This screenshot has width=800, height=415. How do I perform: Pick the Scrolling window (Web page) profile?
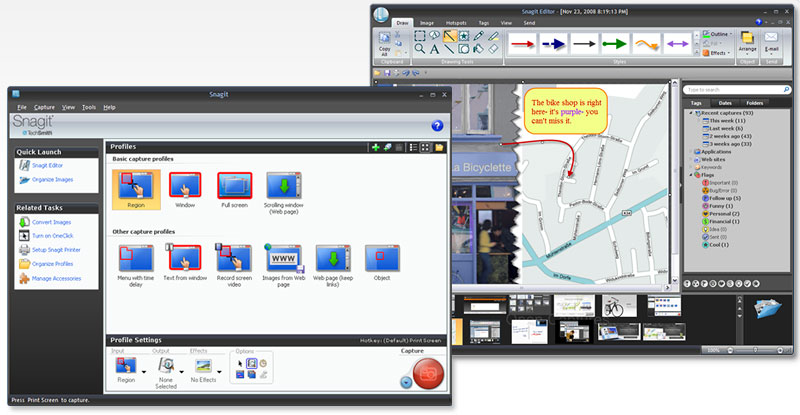pyautogui.click(x=284, y=192)
